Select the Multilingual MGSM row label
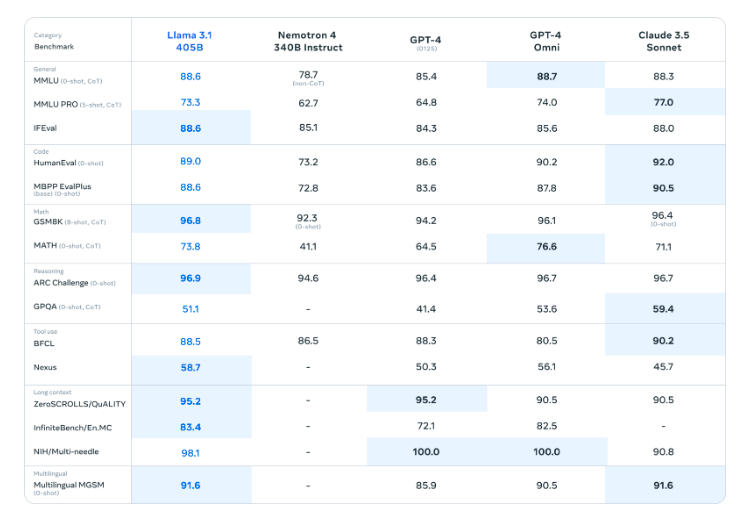This screenshot has height=511, width=738. (x=69, y=487)
